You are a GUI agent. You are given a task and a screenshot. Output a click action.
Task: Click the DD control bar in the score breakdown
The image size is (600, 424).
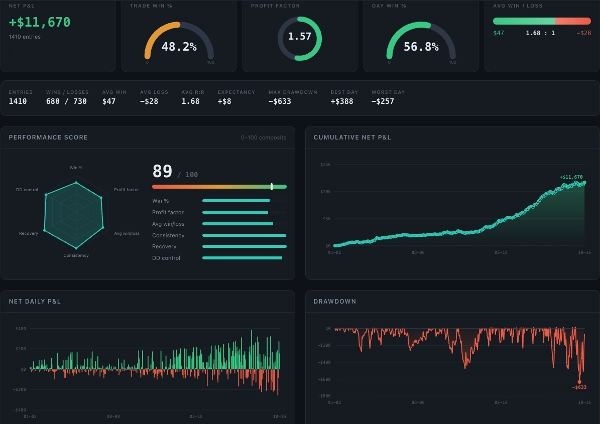pos(245,258)
